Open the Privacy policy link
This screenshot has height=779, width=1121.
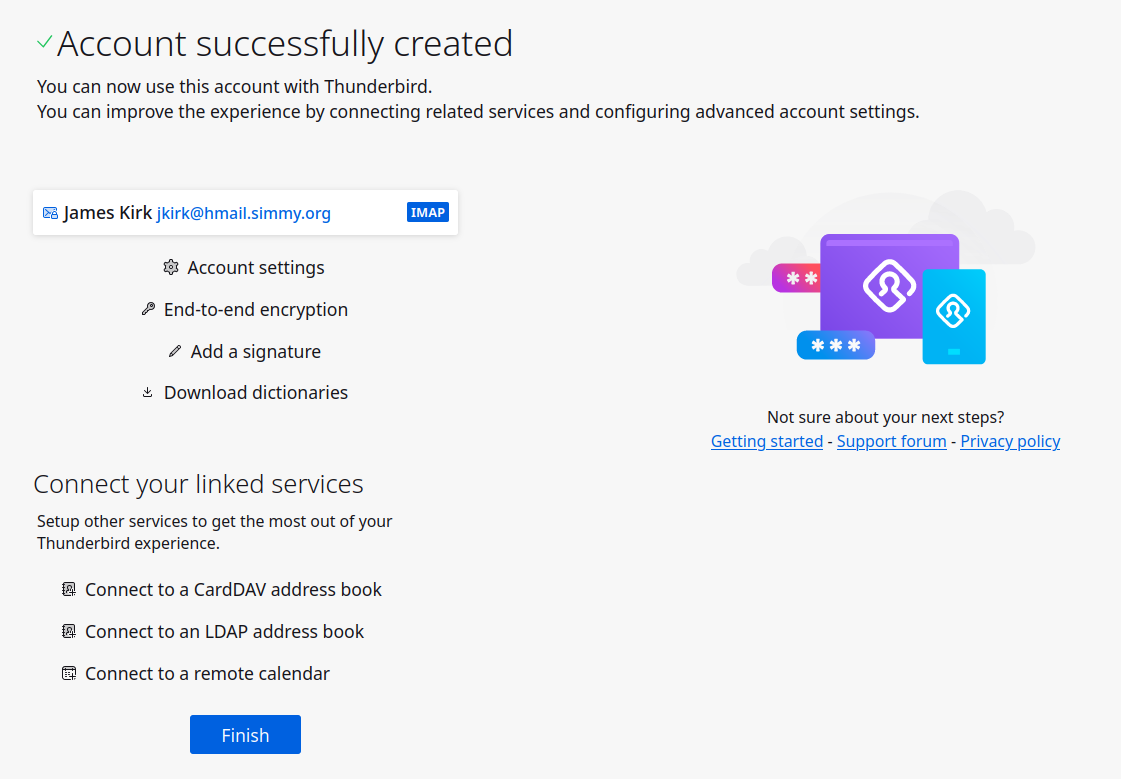tap(1010, 442)
